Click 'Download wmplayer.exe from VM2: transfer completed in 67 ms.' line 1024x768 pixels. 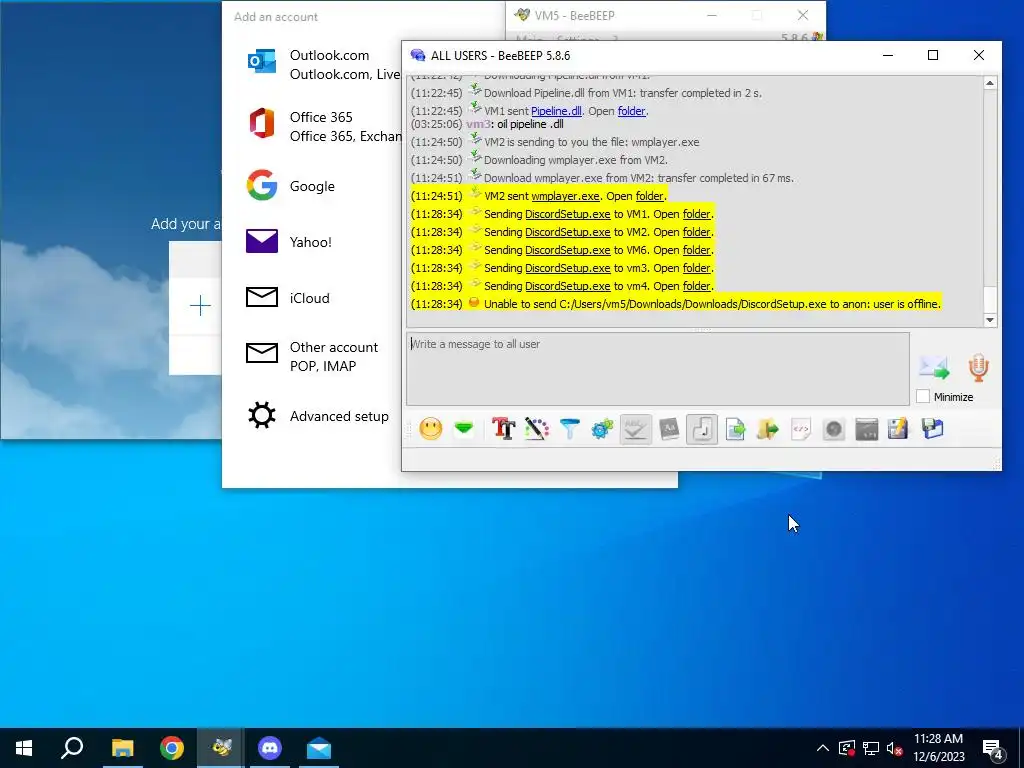pyautogui.click(x=639, y=178)
